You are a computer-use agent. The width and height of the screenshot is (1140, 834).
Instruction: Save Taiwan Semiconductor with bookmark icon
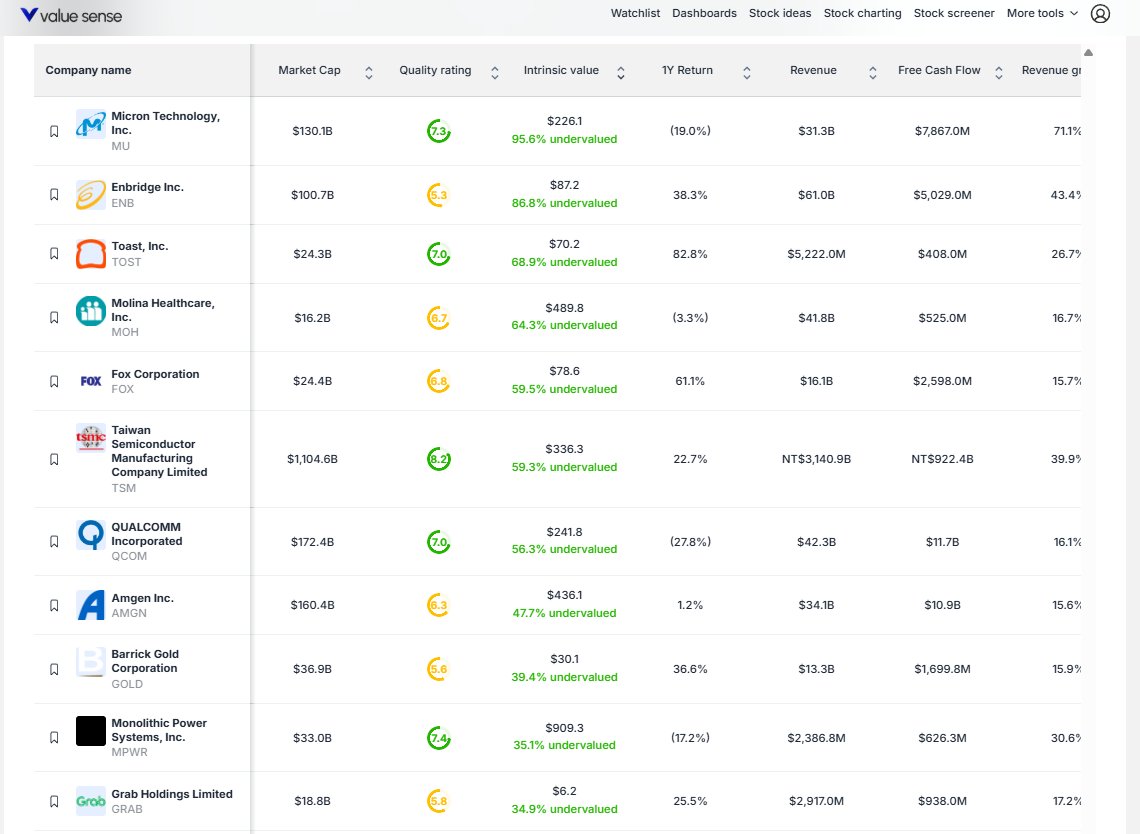(x=54, y=459)
